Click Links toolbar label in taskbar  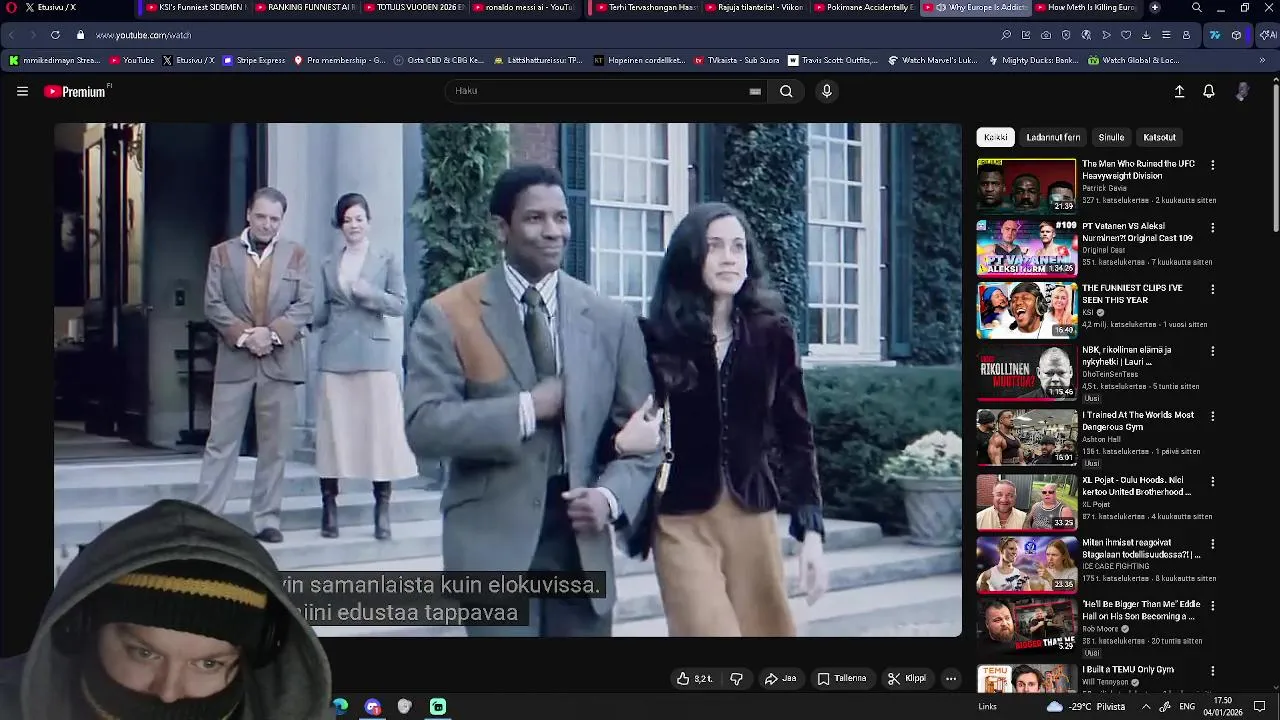(x=987, y=707)
